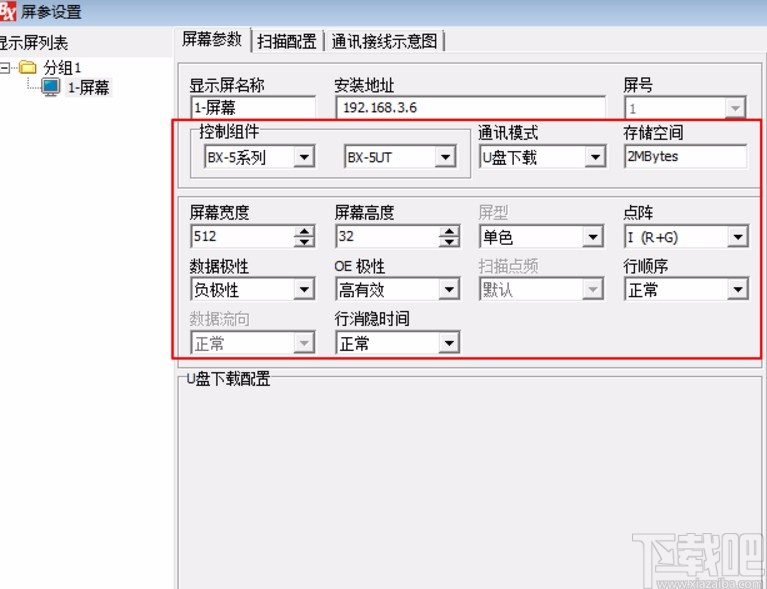This screenshot has height=589, width=767.
Task: Click the folder icon for 分组1
Action: coord(28,67)
